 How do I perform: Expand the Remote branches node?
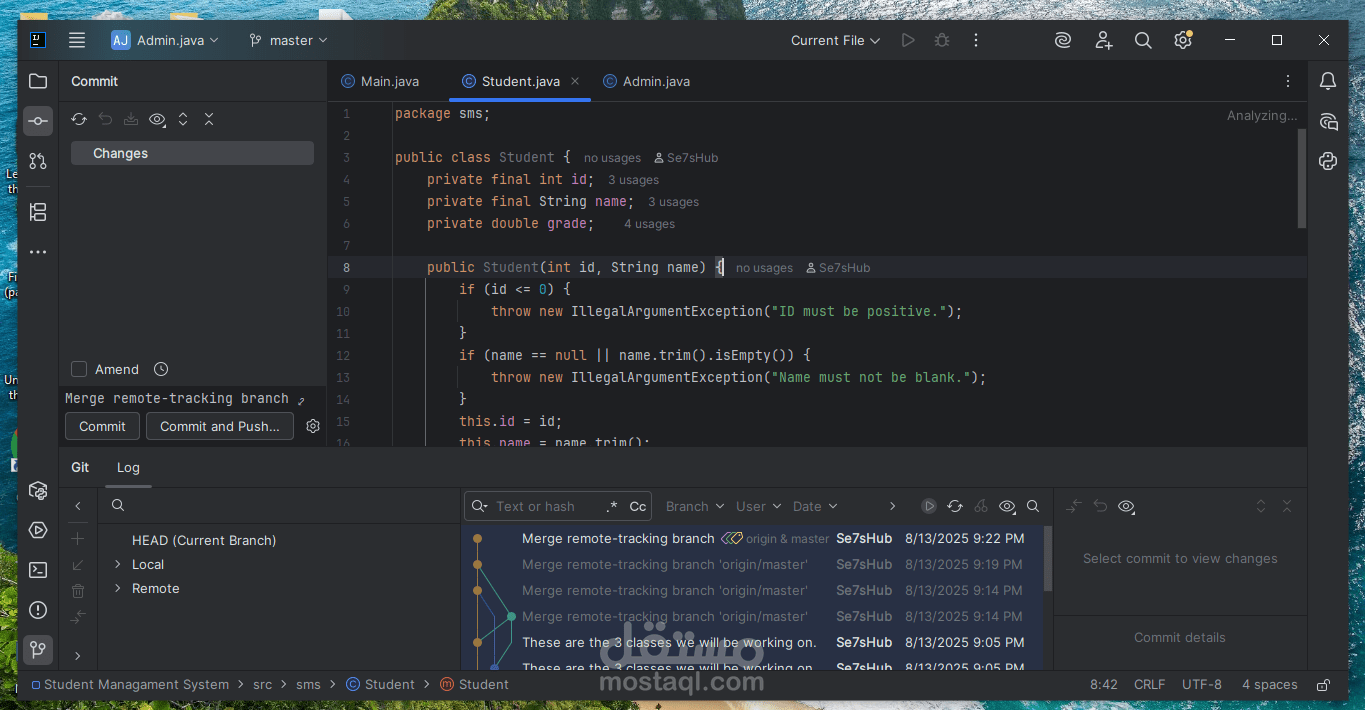[118, 588]
